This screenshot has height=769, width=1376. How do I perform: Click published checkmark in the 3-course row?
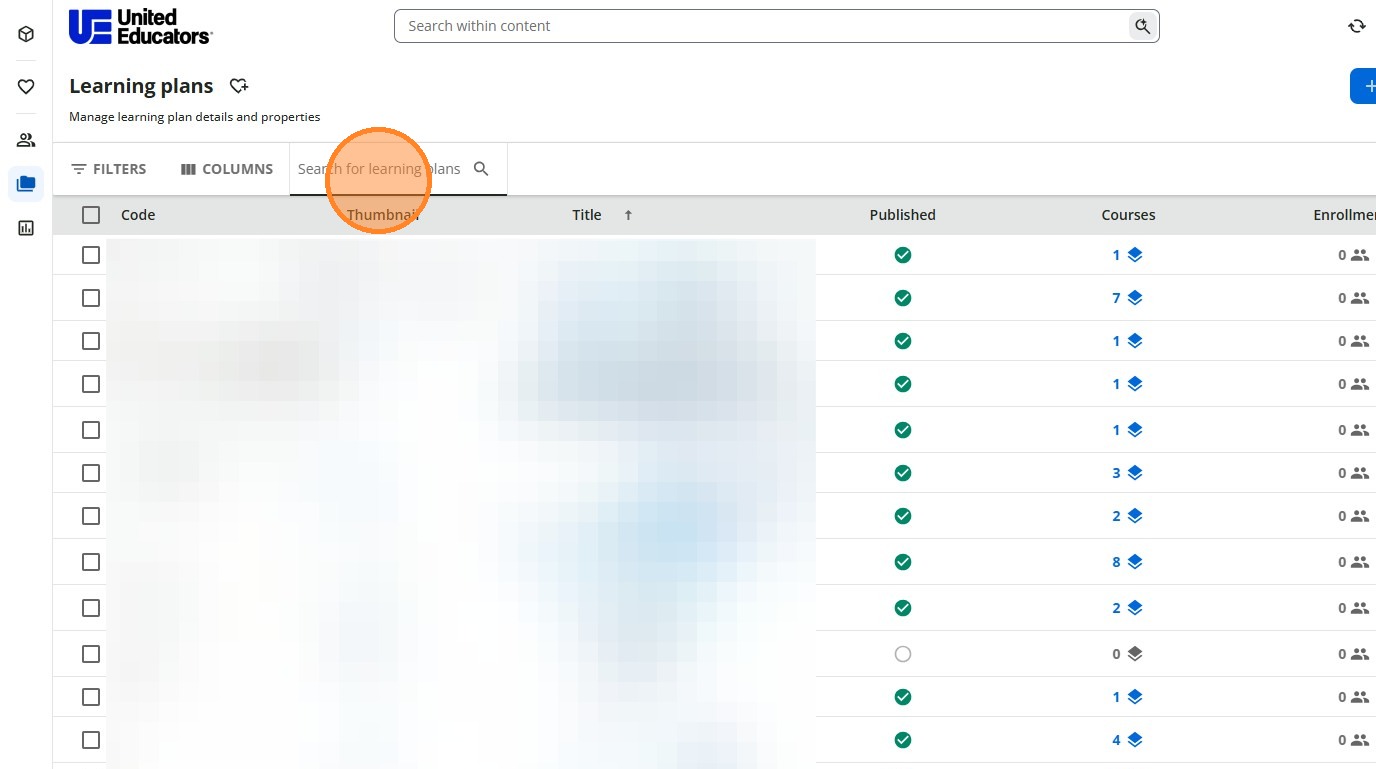point(903,473)
